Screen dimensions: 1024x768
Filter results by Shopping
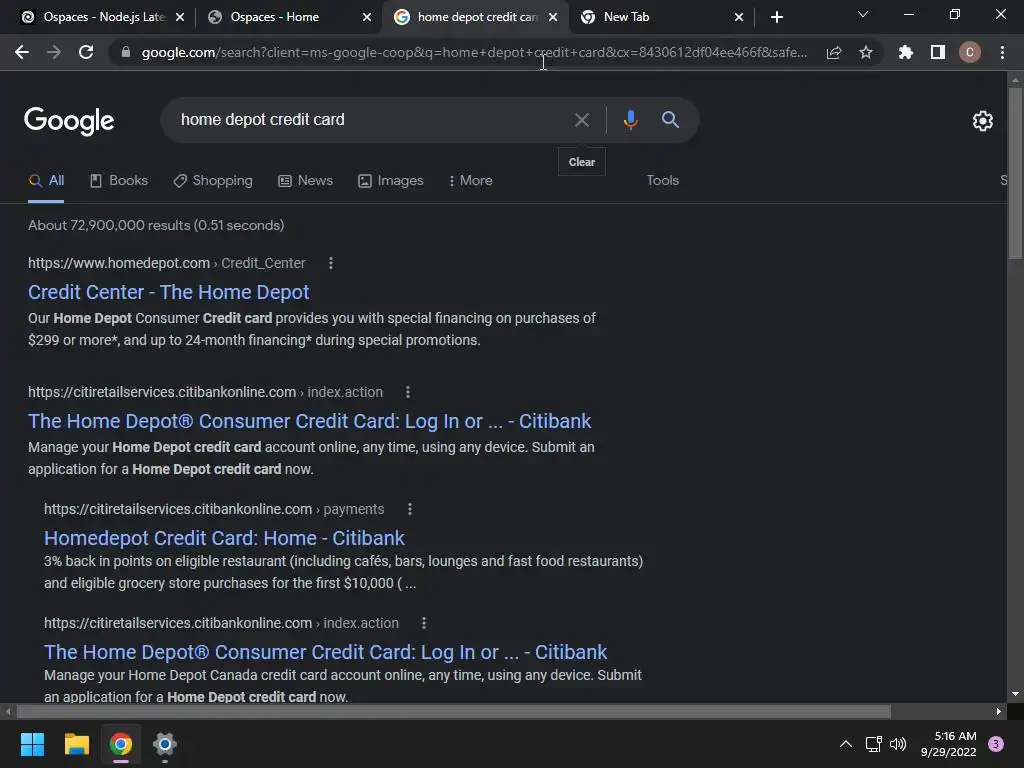pos(213,181)
